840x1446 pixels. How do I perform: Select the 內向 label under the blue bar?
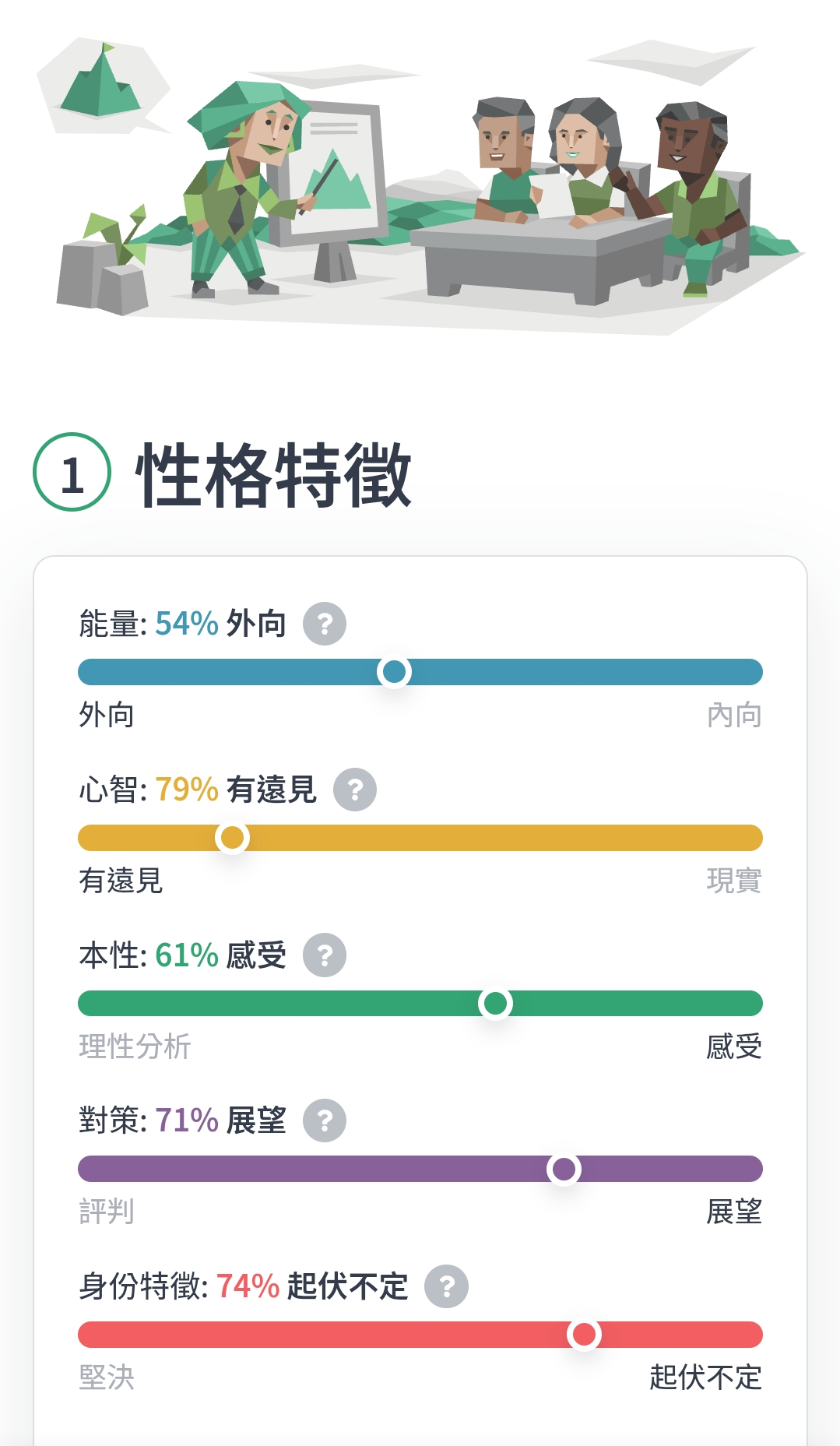click(x=734, y=715)
